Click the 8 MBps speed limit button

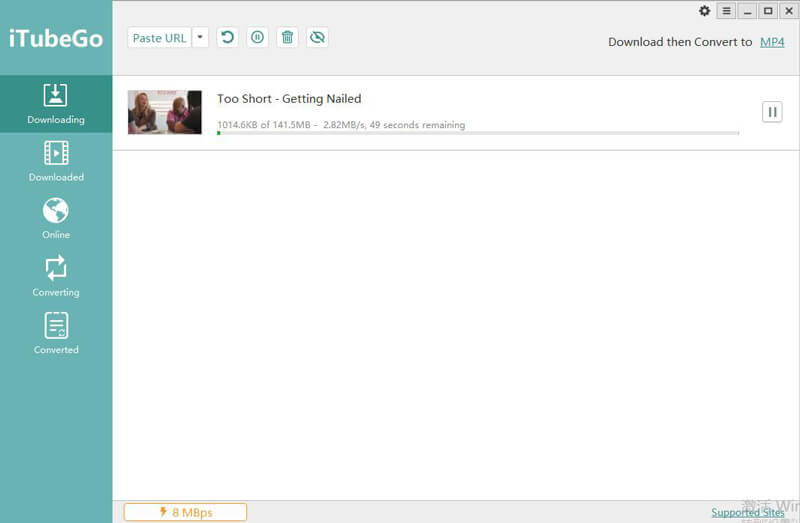pyautogui.click(x=185, y=512)
